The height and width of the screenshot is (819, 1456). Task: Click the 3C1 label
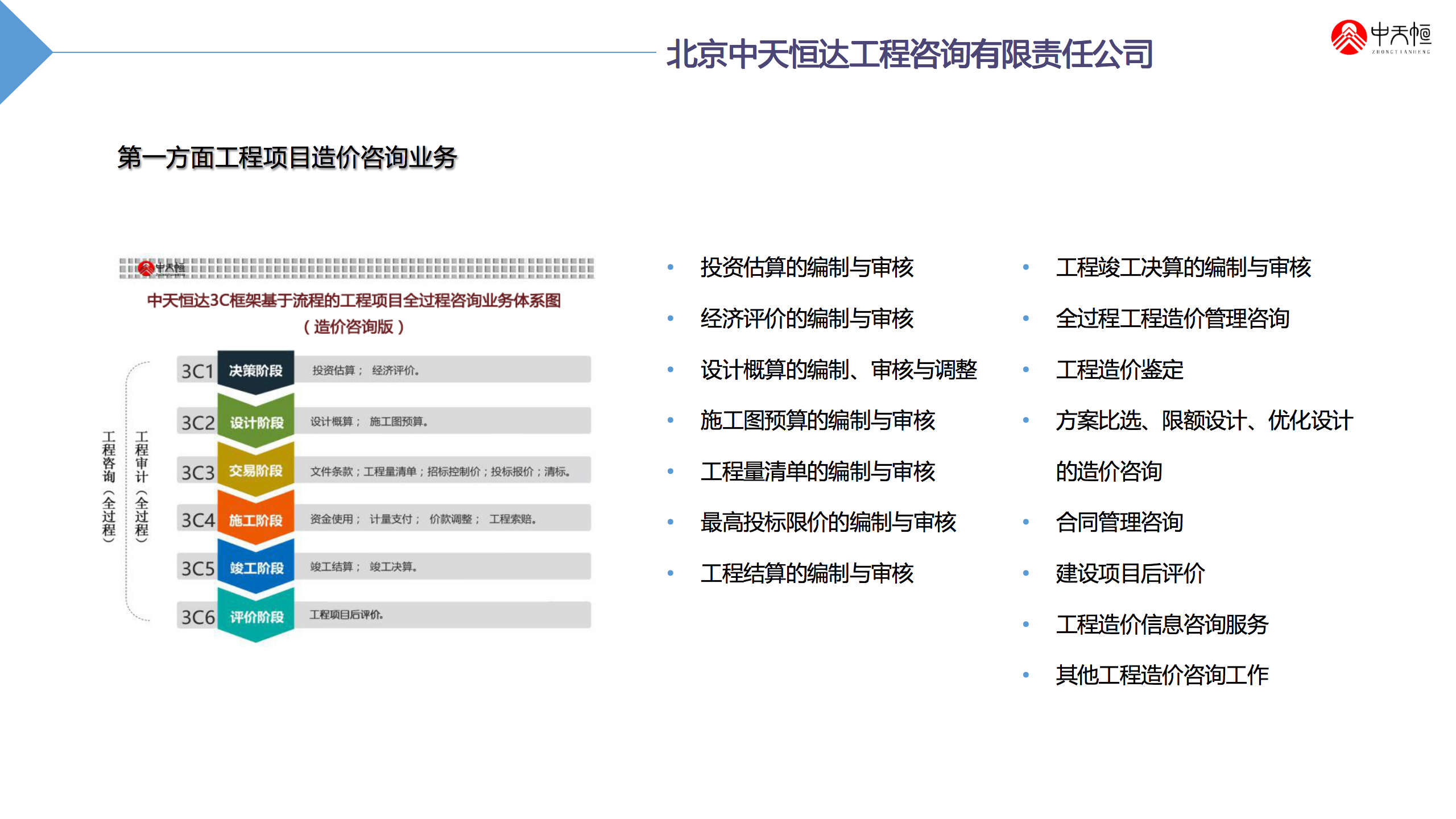click(197, 371)
